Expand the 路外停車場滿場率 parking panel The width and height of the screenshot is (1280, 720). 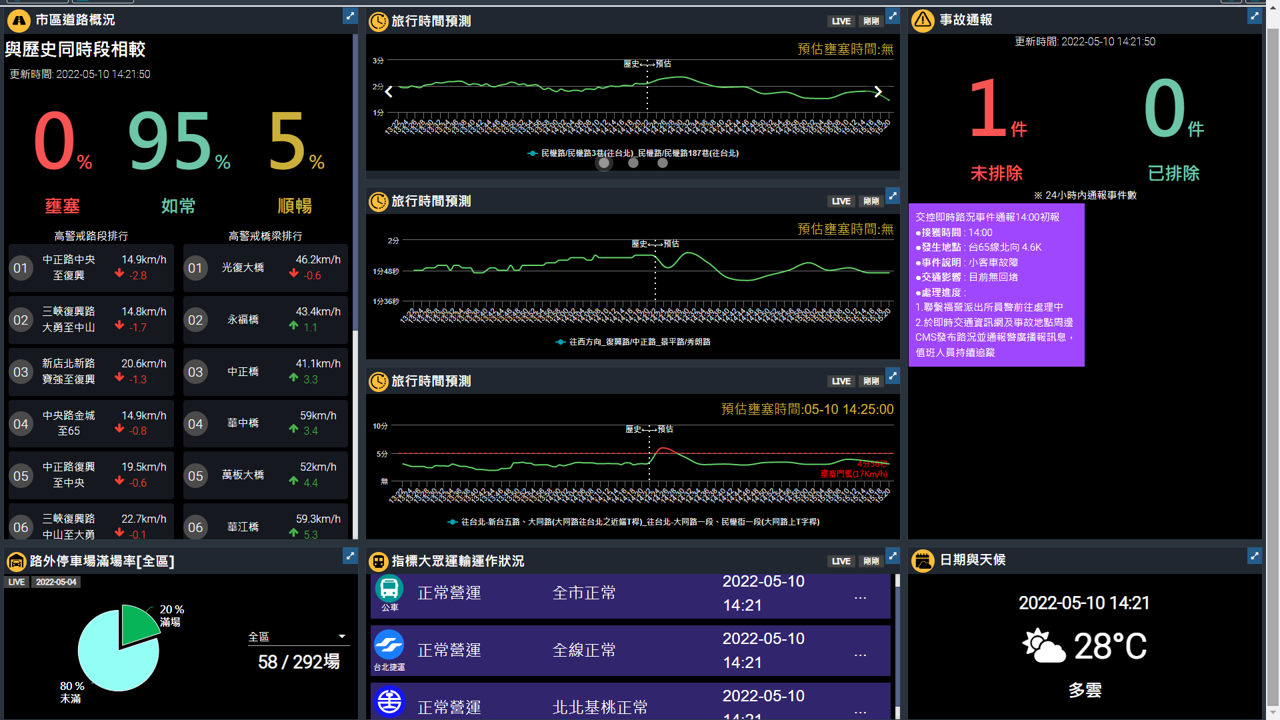coord(350,556)
